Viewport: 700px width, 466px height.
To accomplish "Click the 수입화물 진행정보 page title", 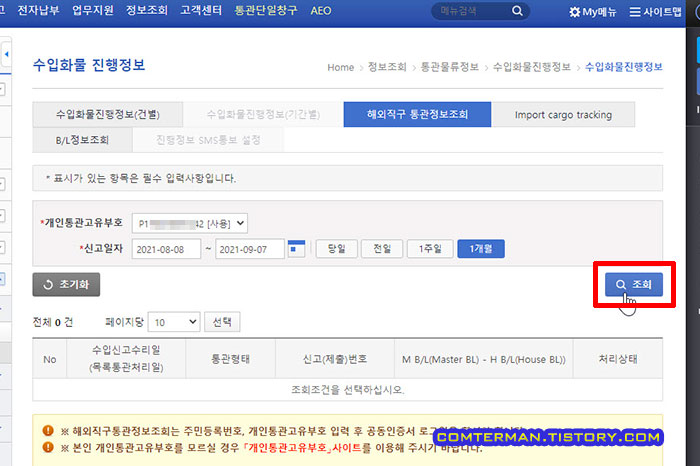I will coord(89,65).
